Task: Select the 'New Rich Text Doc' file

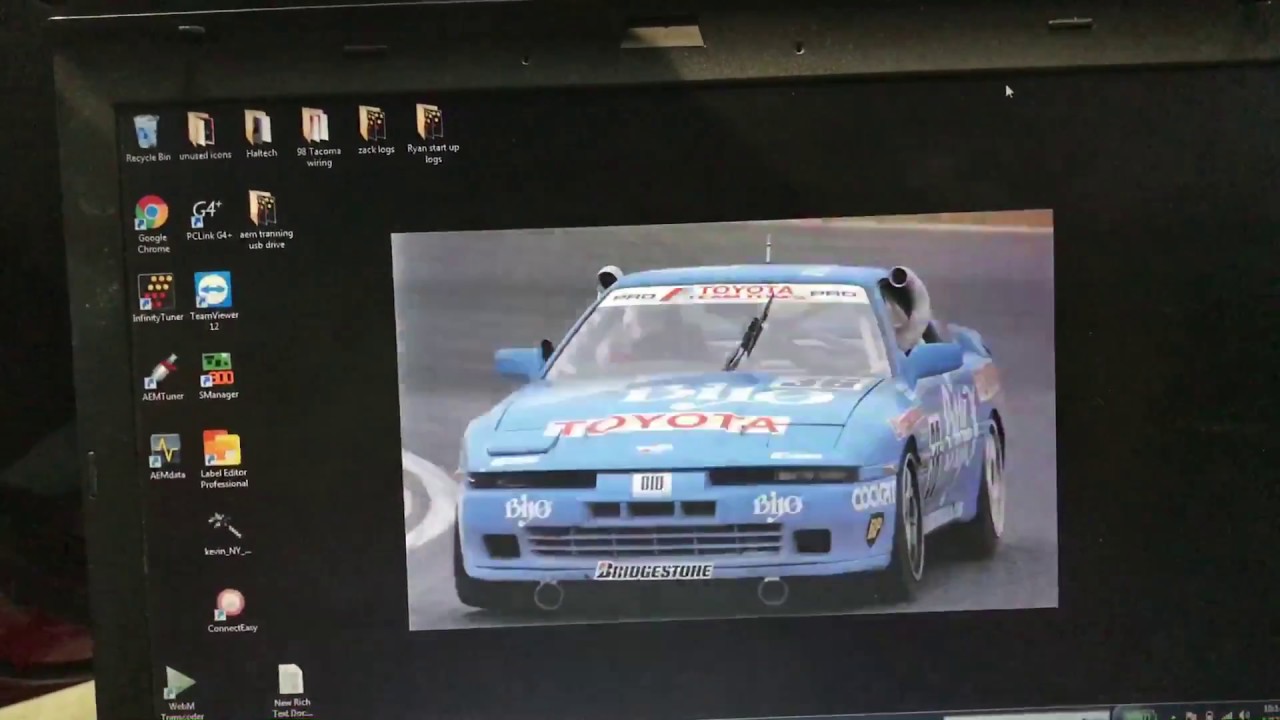Action: [291, 691]
